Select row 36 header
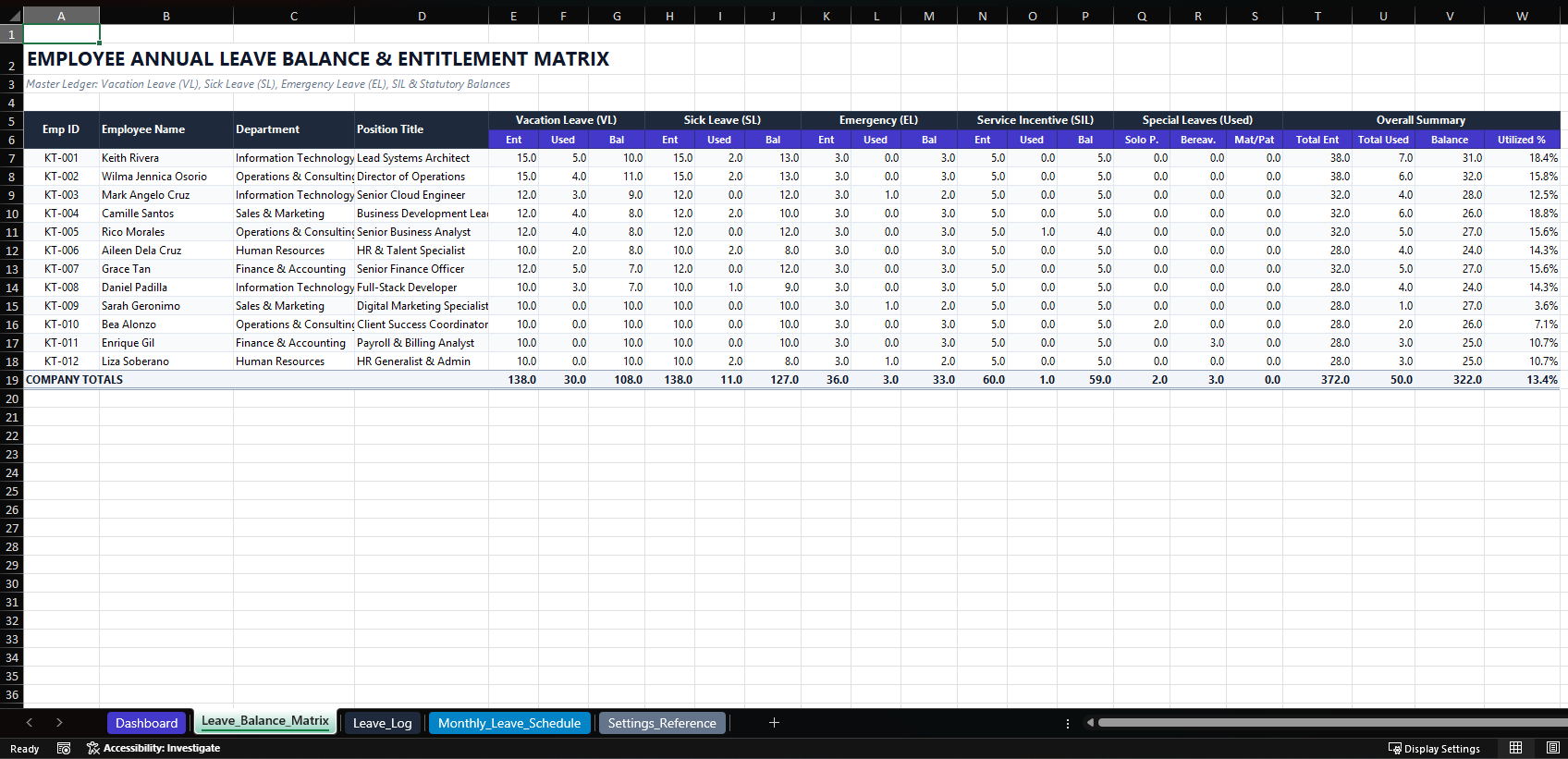The width and height of the screenshot is (1568, 759). click(x=11, y=694)
